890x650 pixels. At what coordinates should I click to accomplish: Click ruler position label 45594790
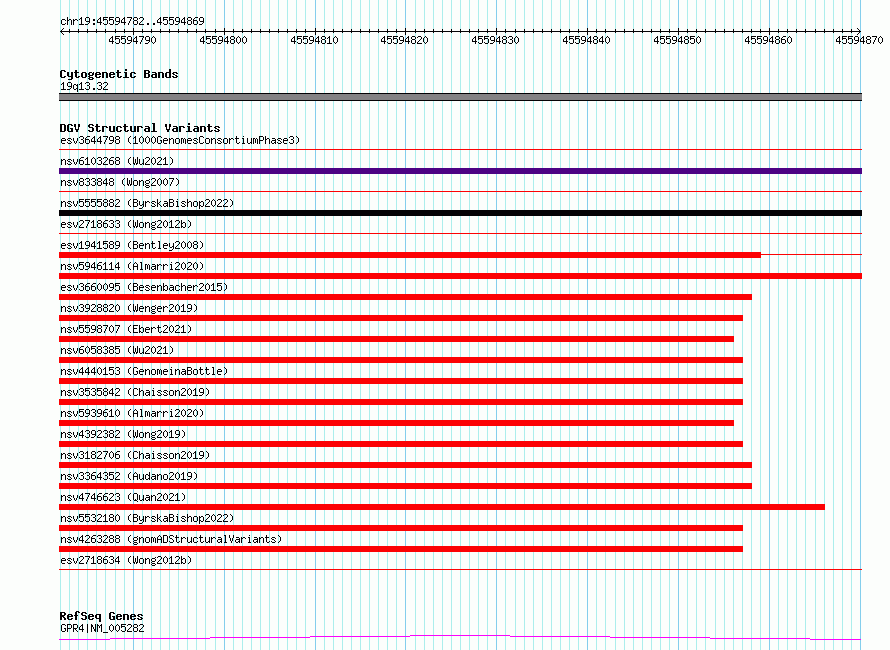(x=132, y=40)
